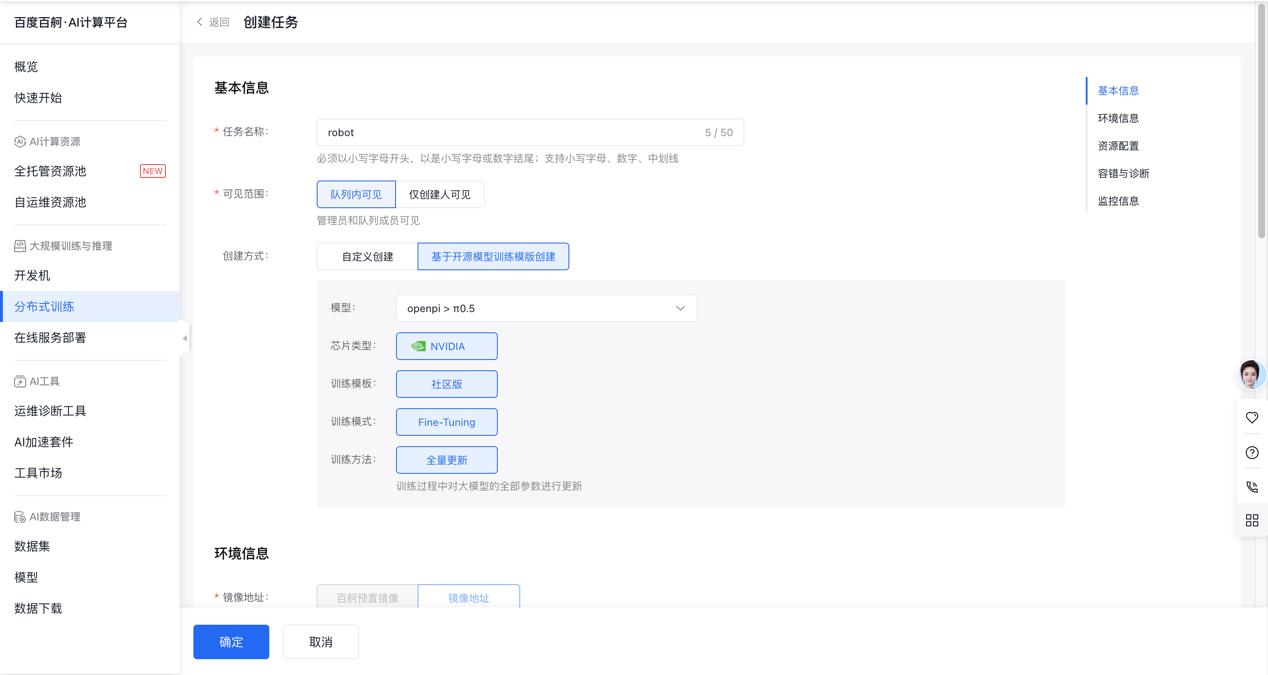Click the NEW badge beside 全托管资源池
The width and height of the screenshot is (1268, 675).
click(x=152, y=171)
